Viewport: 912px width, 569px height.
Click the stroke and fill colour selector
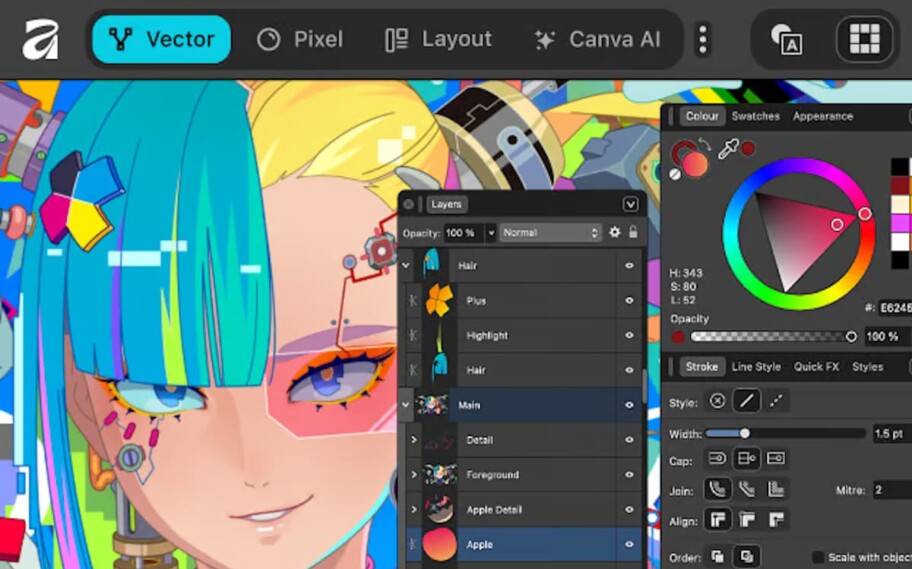coord(690,158)
